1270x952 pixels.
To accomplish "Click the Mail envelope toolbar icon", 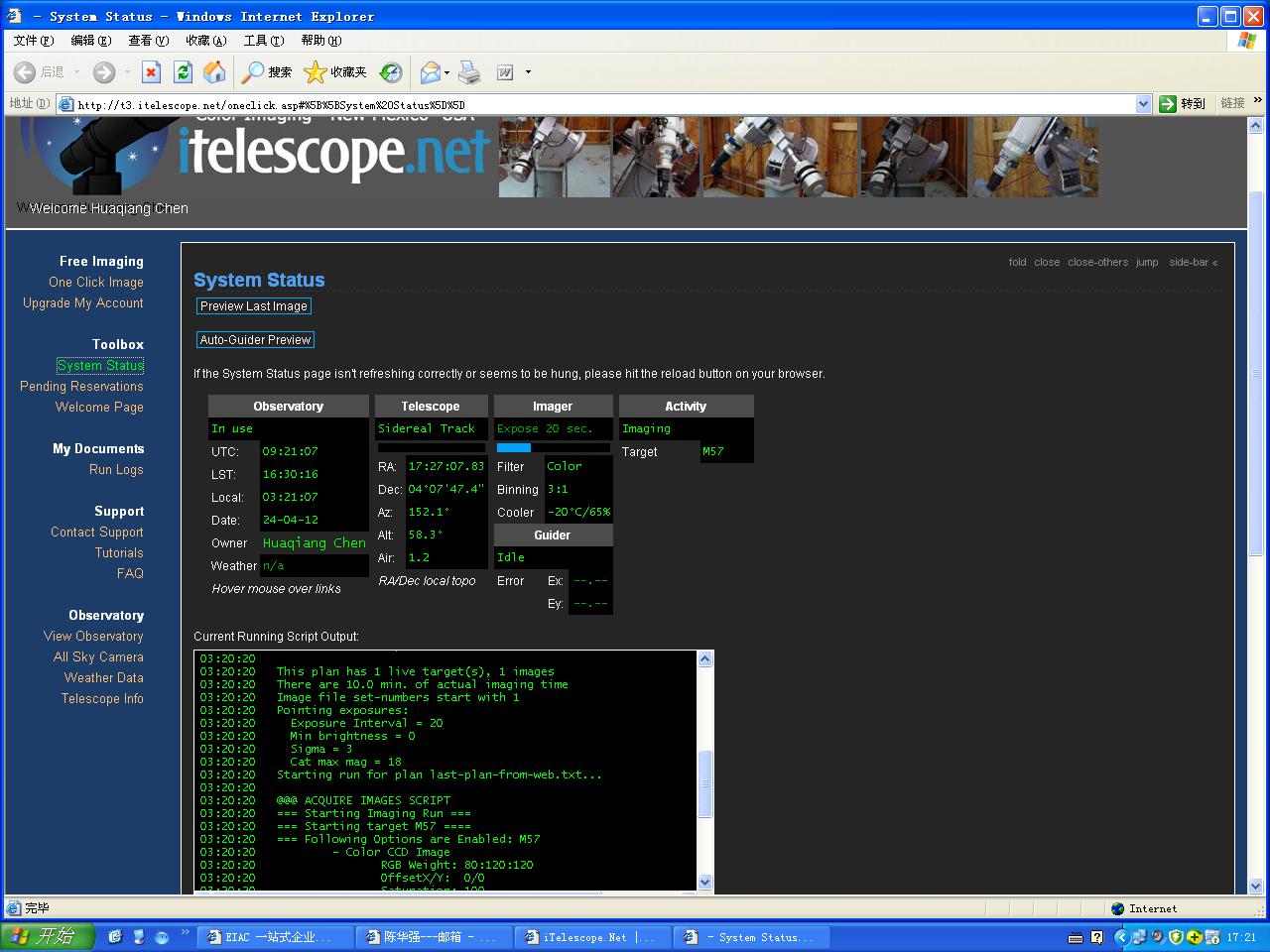I will tap(430, 72).
